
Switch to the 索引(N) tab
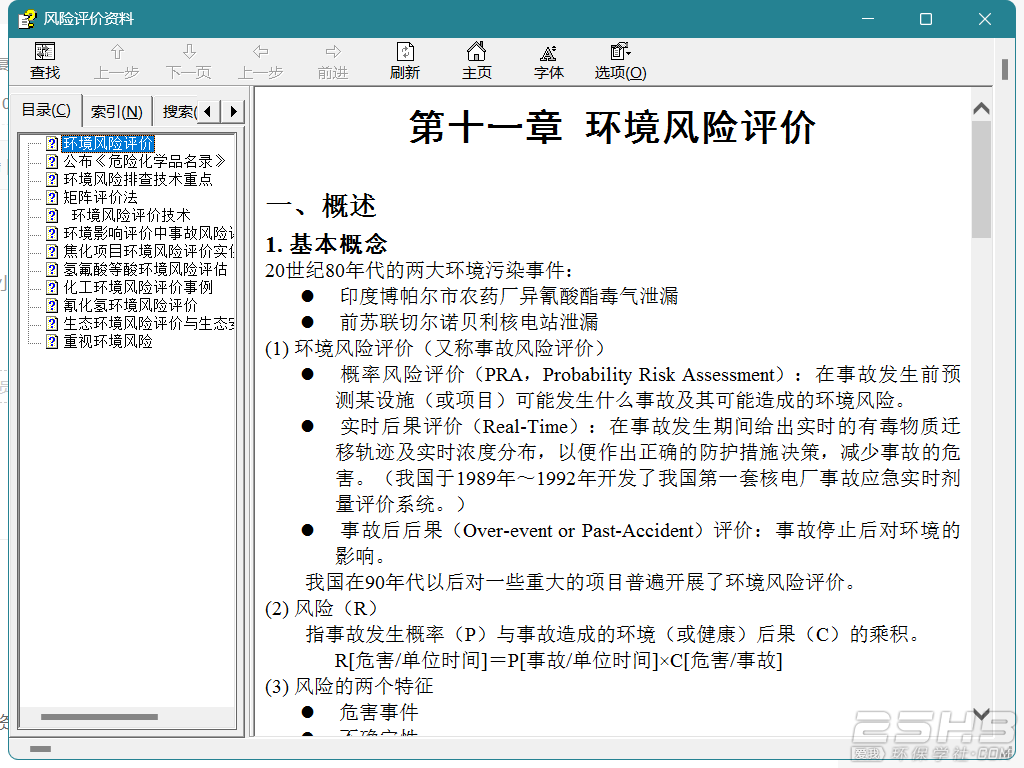pyautogui.click(x=117, y=112)
